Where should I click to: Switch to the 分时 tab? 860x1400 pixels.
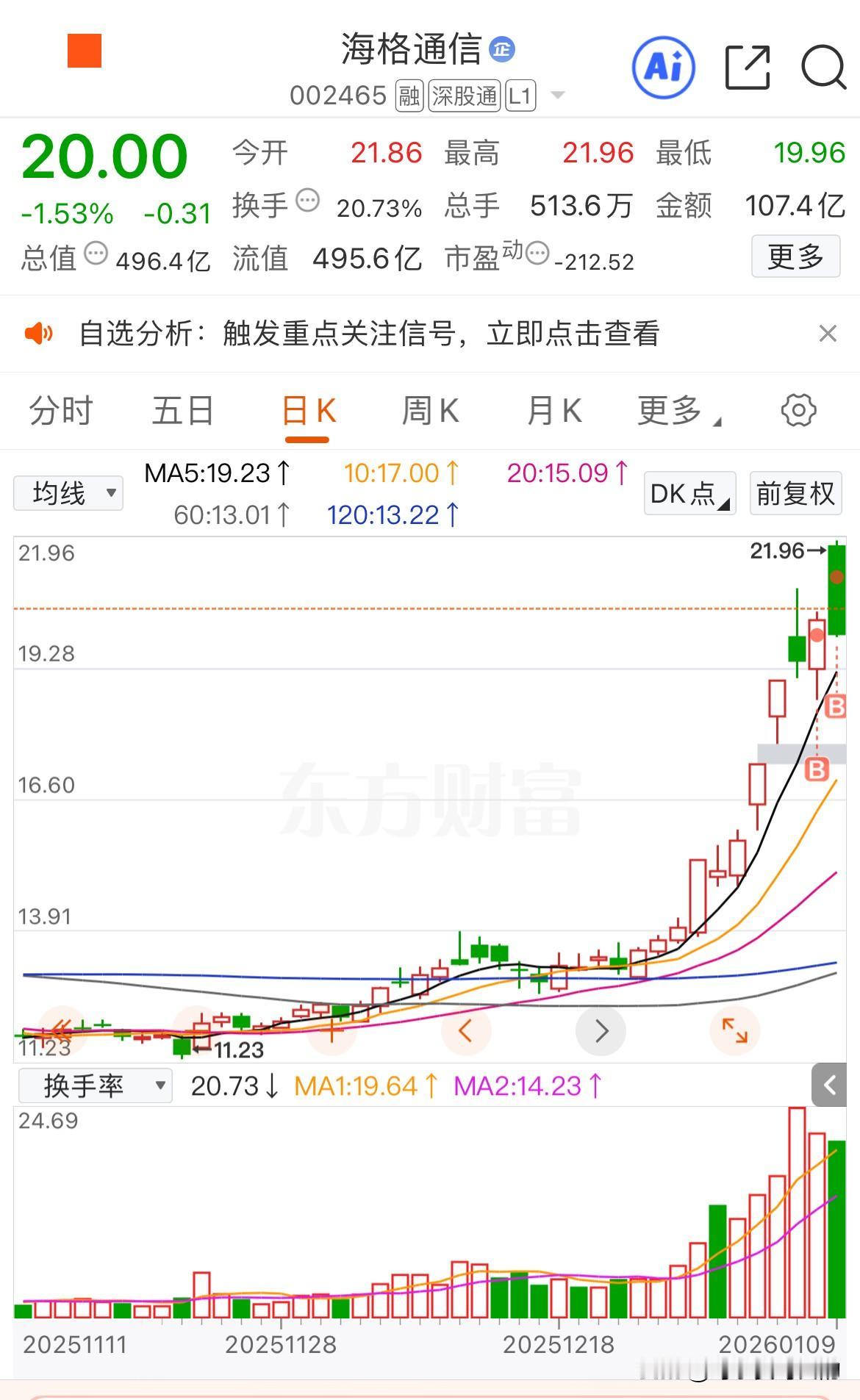tap(61, 410)
